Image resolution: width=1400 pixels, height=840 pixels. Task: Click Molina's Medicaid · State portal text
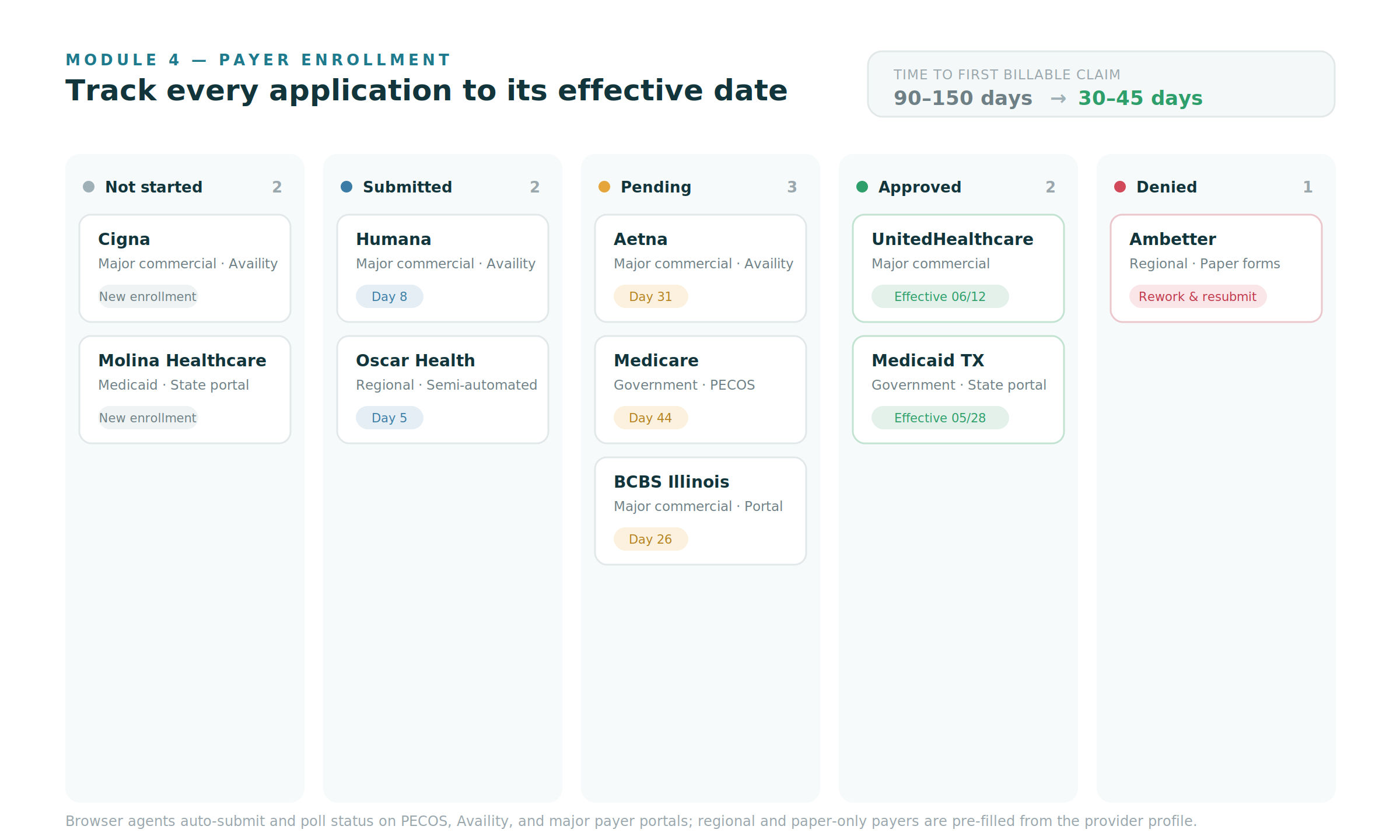(174, 385)
